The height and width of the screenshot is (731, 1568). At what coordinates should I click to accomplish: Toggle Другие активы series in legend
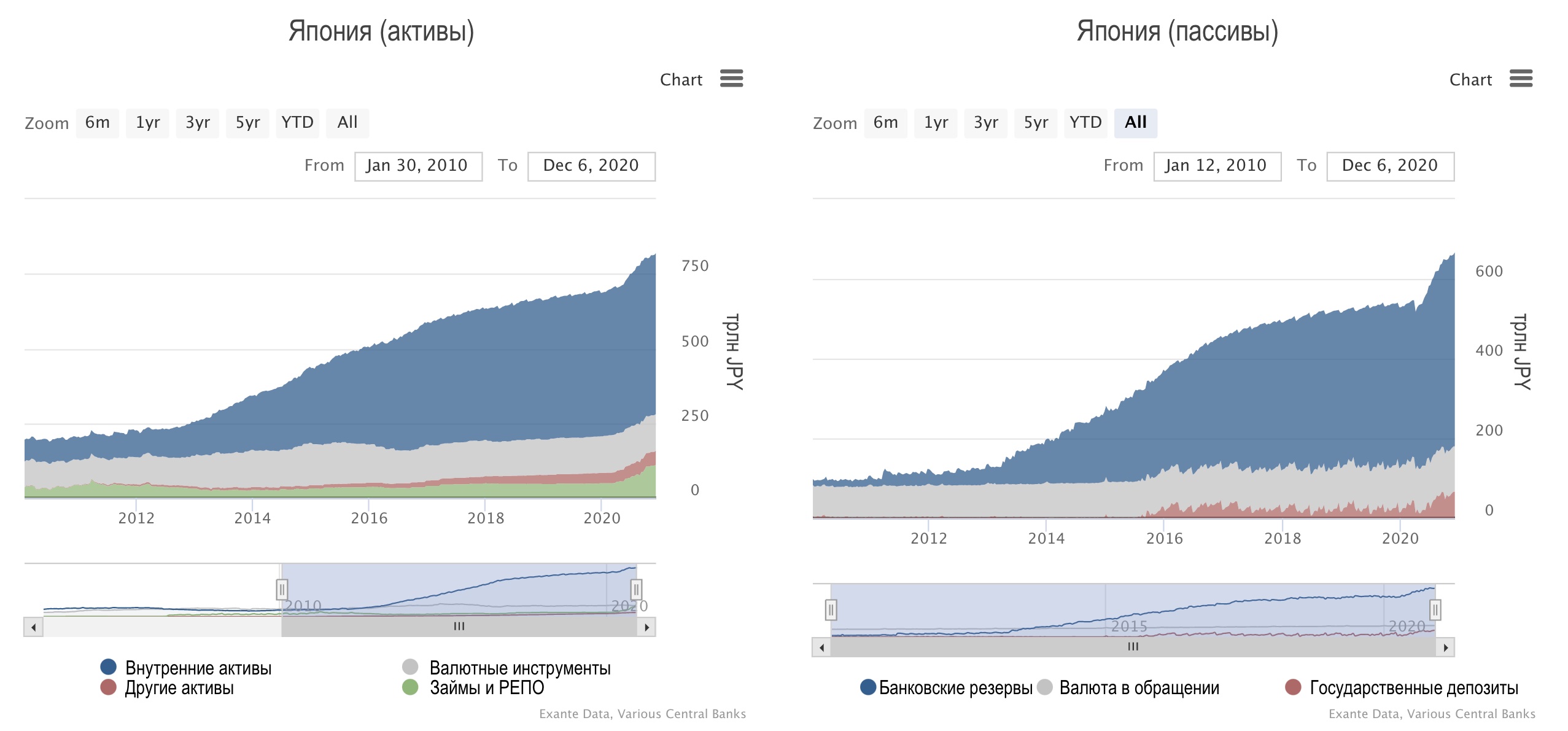[179, 687]
